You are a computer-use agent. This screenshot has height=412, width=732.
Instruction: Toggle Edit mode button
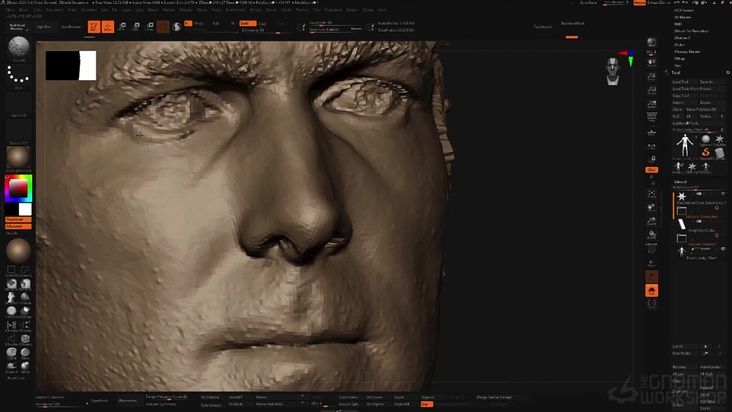click(94, 27)
